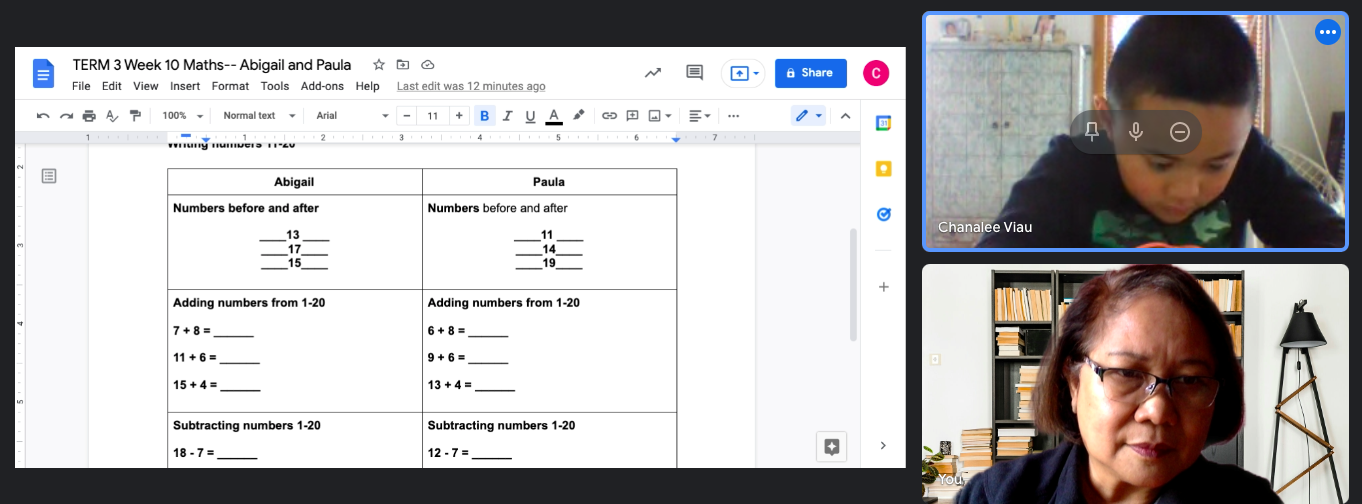Show the document outline
The height and width of the screenshot is (504, 1362).
click(49, 176)
